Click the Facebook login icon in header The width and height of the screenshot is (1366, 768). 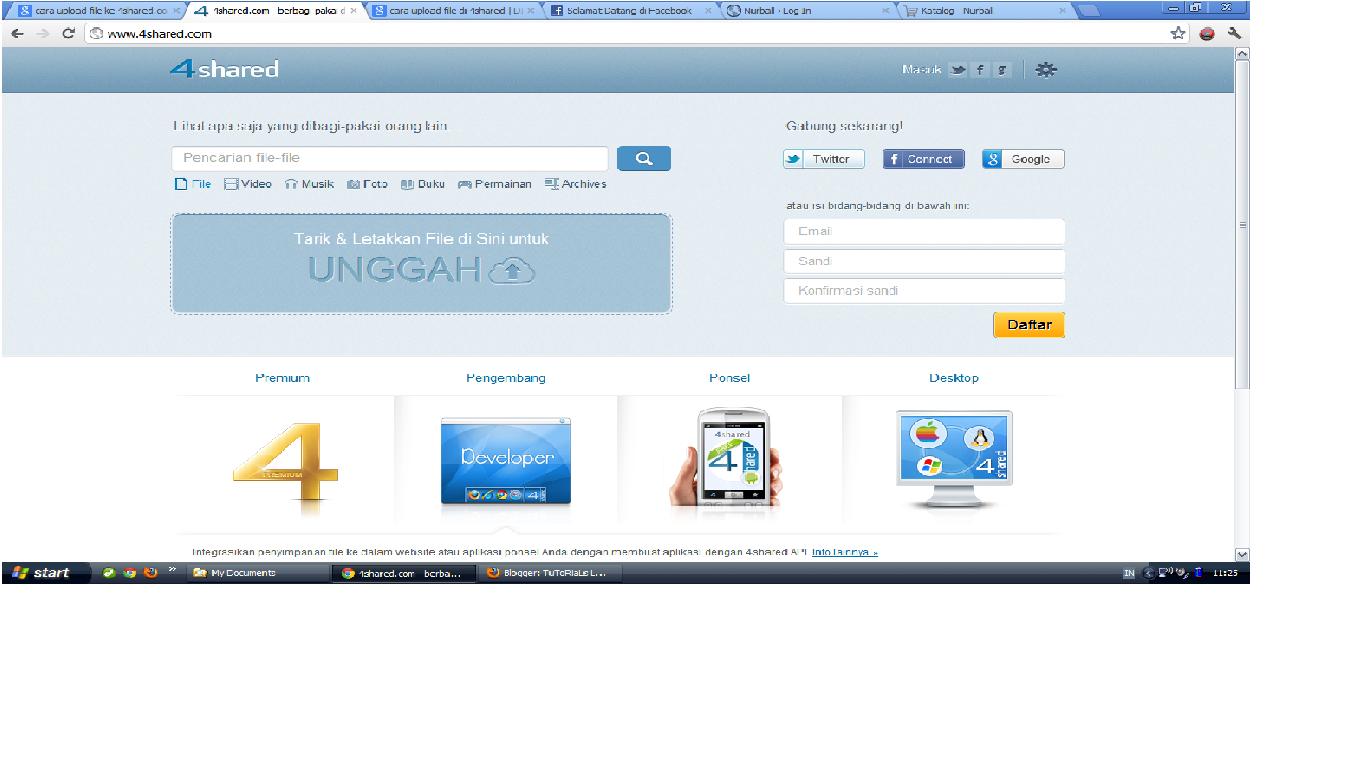pyautogui.click(x=980, y=70)
